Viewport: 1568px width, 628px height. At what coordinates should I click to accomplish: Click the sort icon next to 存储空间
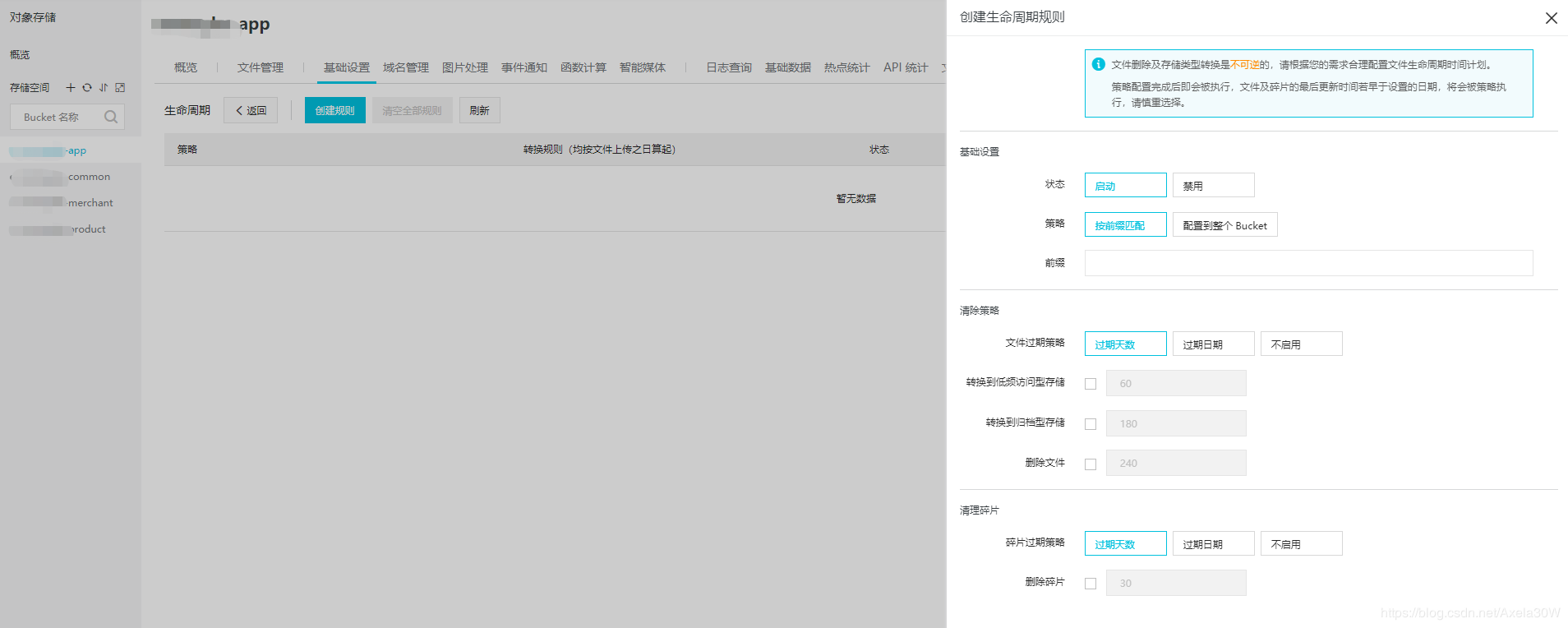point(104,87)
